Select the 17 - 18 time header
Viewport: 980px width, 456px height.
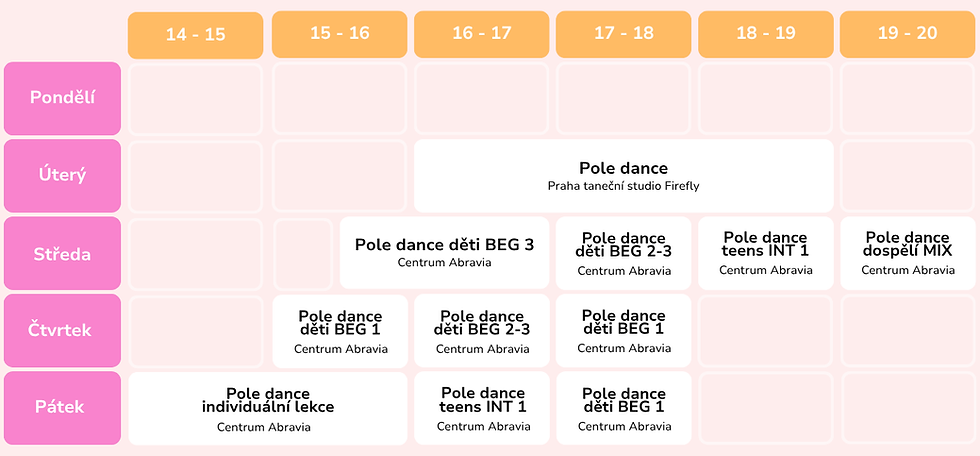click(x=623, y=34)
